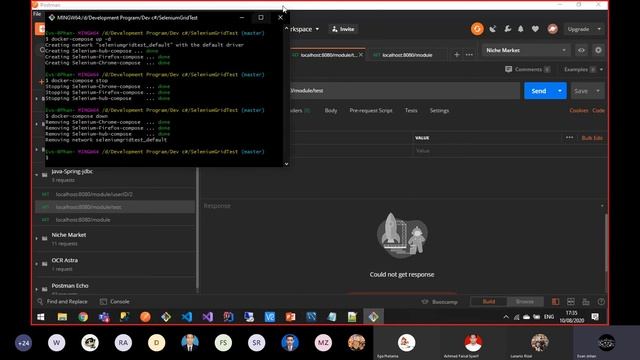Collapse the Java-Spring-jdbc collection
The image size is (640, 360).
point(36,175)
